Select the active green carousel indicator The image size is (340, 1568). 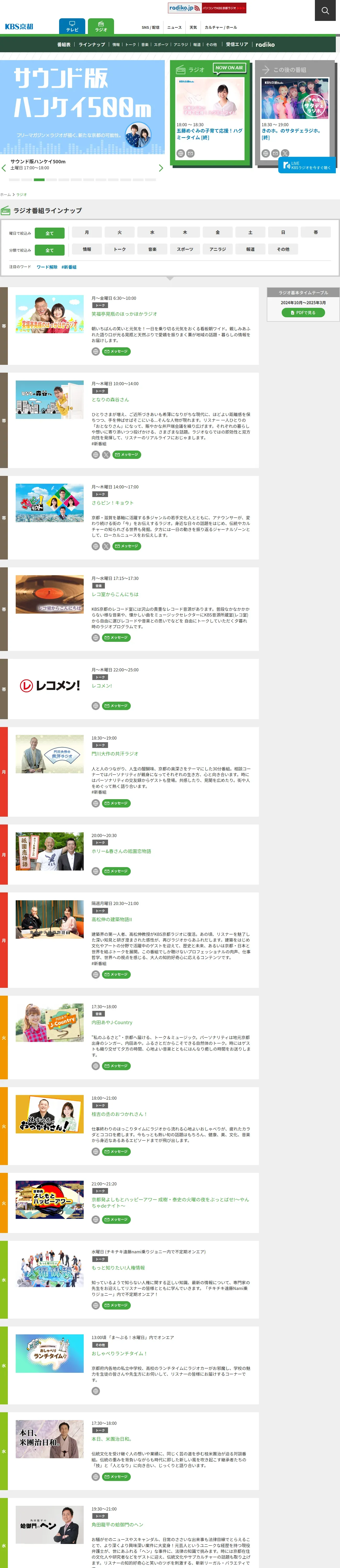(x=39, y=180)
